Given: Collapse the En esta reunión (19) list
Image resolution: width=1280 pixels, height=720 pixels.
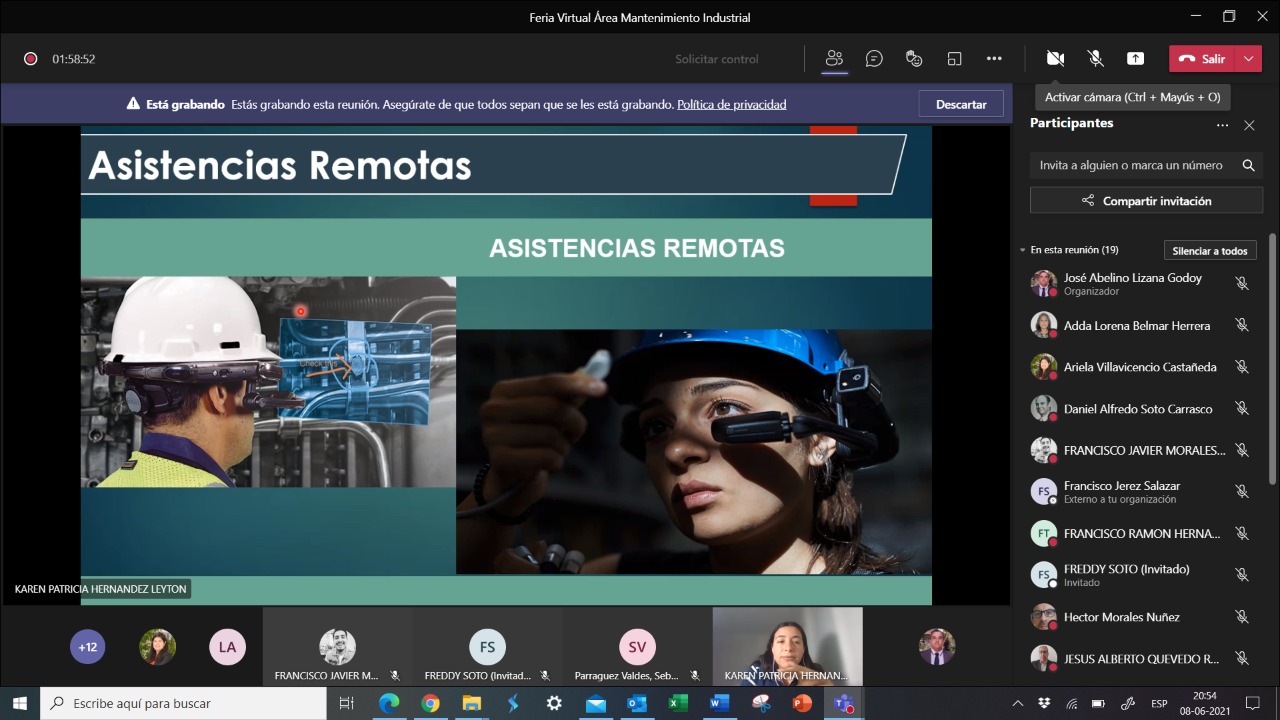Looking at the screenshot, I should [1022, 250].
